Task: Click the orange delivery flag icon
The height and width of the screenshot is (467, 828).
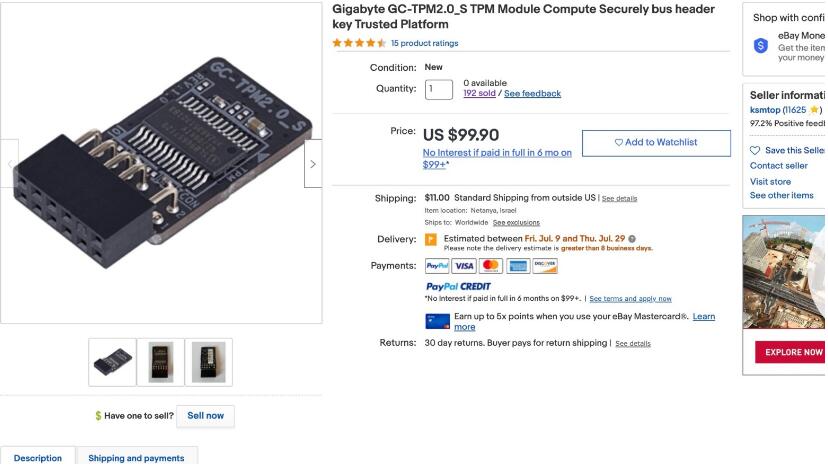Action: 431,240
